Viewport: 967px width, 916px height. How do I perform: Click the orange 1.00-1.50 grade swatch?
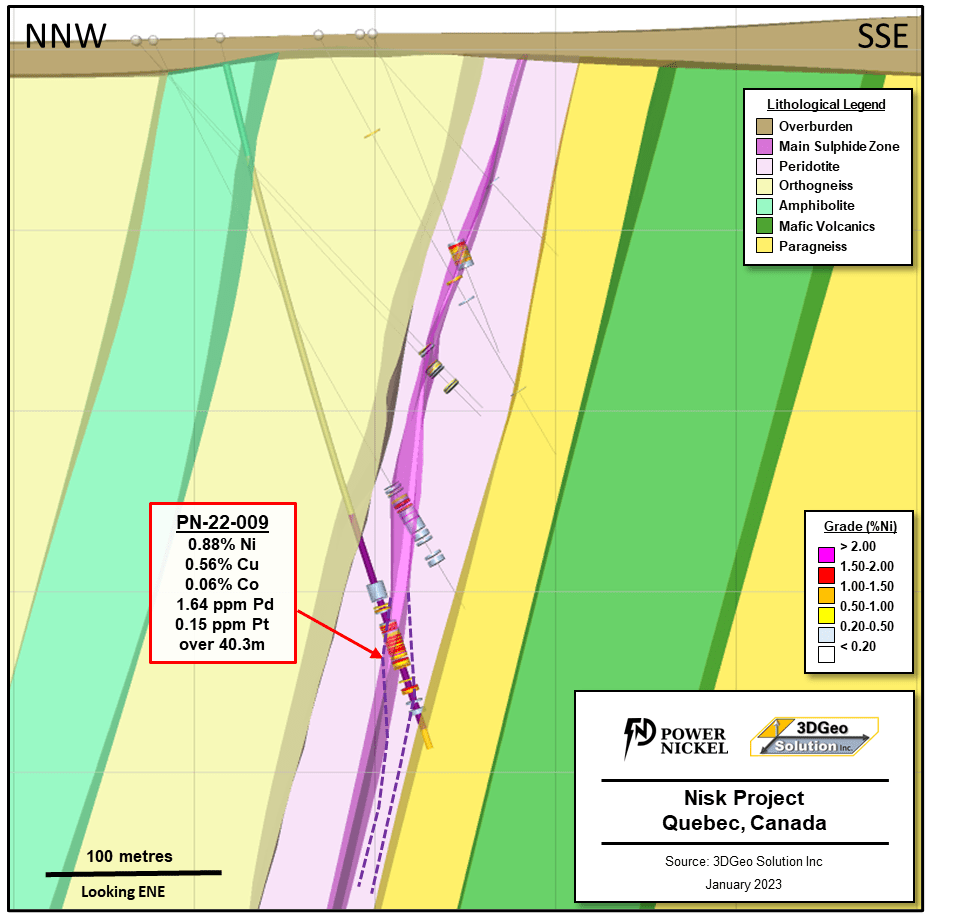point(826,595)
